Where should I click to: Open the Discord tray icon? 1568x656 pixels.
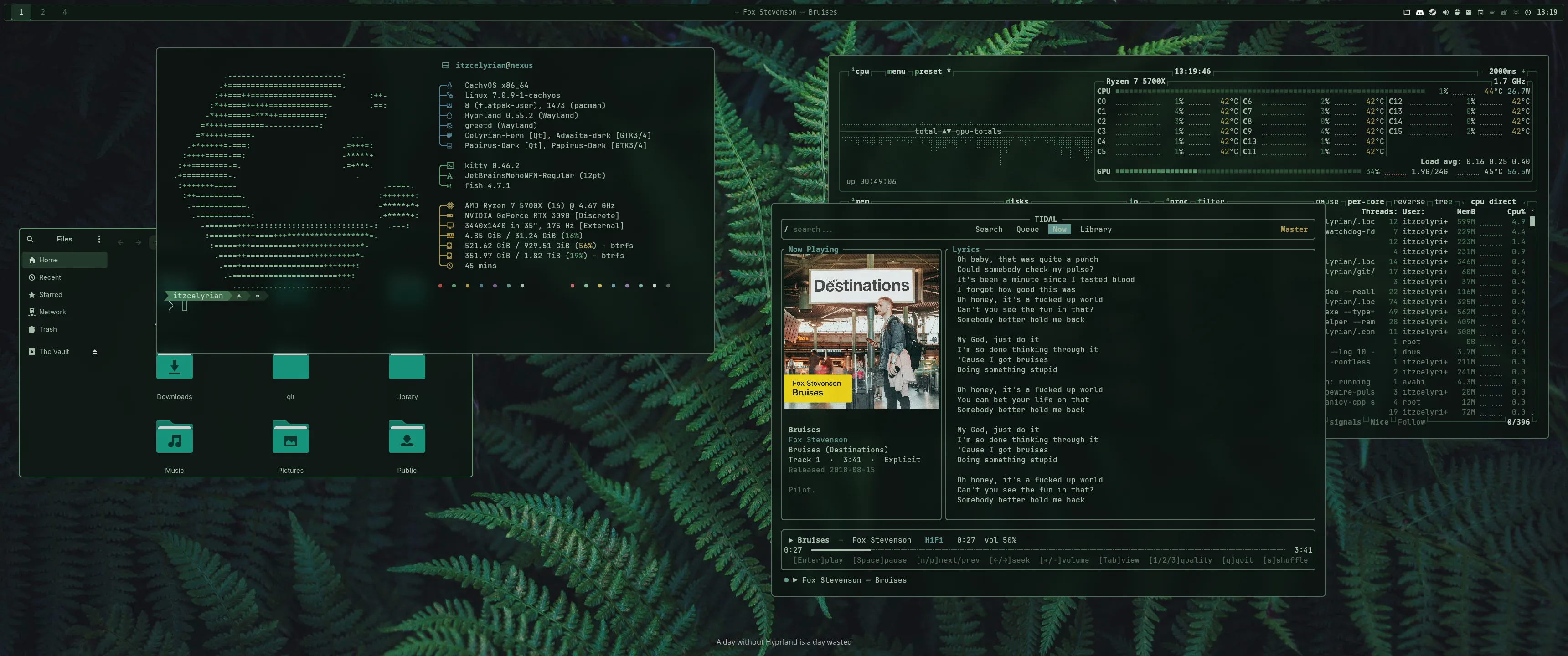(x=1420, y=12)
